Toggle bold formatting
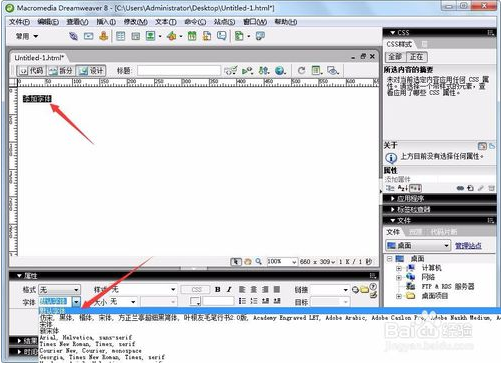This screenshot has height=372, width=502. 218,289
